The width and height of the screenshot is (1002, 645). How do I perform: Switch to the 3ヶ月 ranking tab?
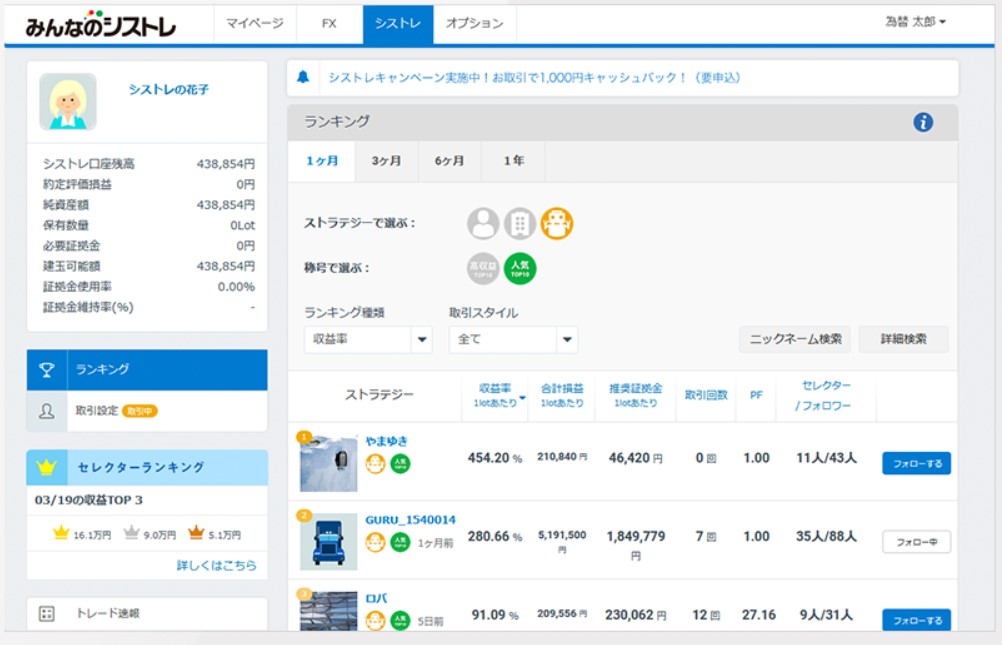386,161
